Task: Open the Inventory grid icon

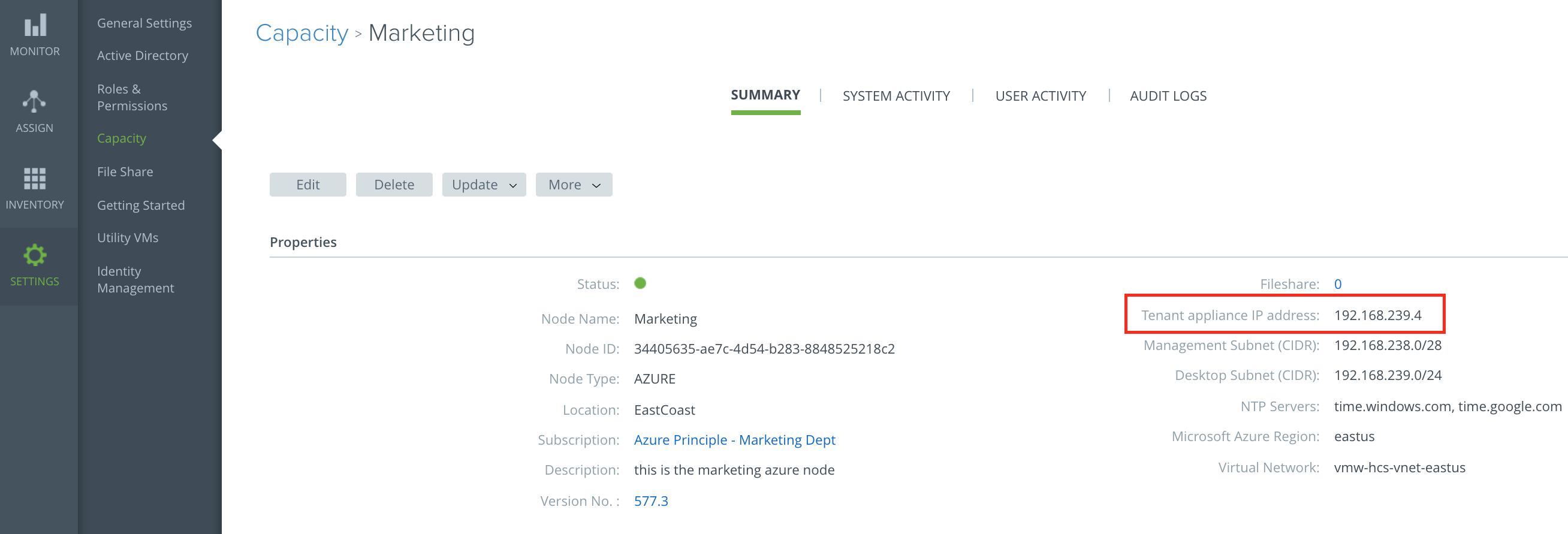Action: tap(35, 179)
